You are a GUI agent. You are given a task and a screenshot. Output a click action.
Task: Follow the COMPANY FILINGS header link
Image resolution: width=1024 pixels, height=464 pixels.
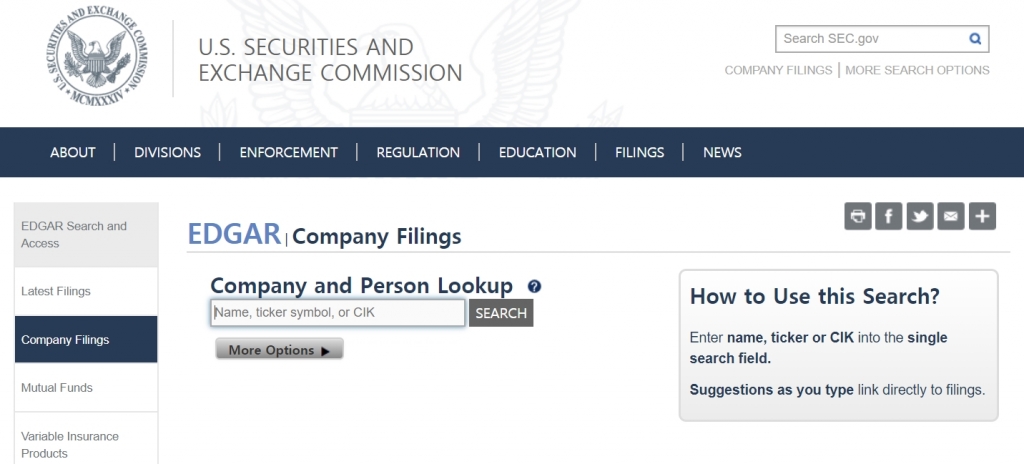pyautogui.click(x=778, y=70)
